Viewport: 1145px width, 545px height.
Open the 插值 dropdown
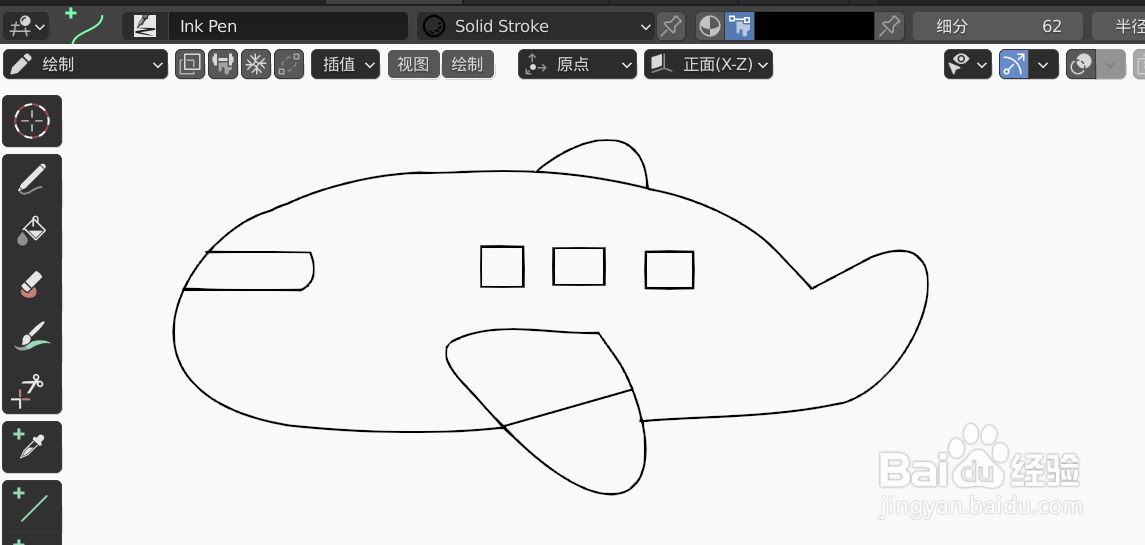345,64
